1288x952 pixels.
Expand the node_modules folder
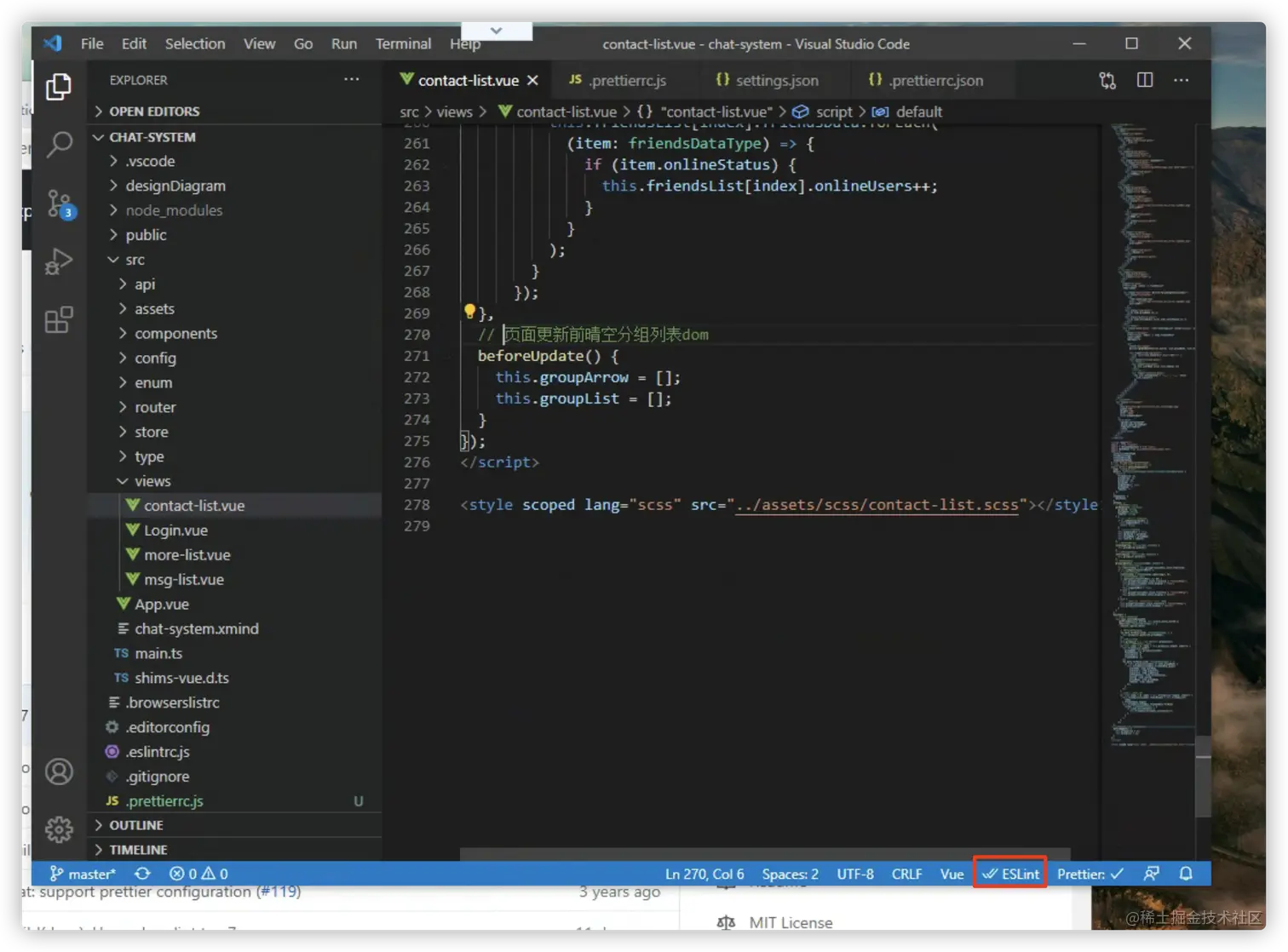click(x=234, y=210)
